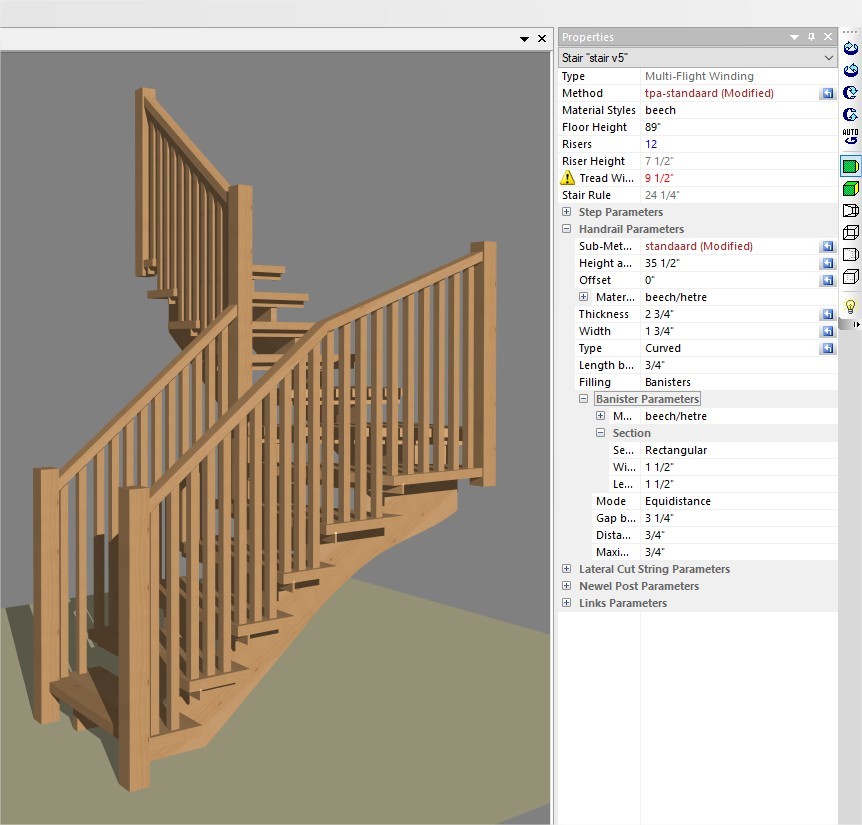
Task: Click the rotate view left icon
Action: click(850, 70)
